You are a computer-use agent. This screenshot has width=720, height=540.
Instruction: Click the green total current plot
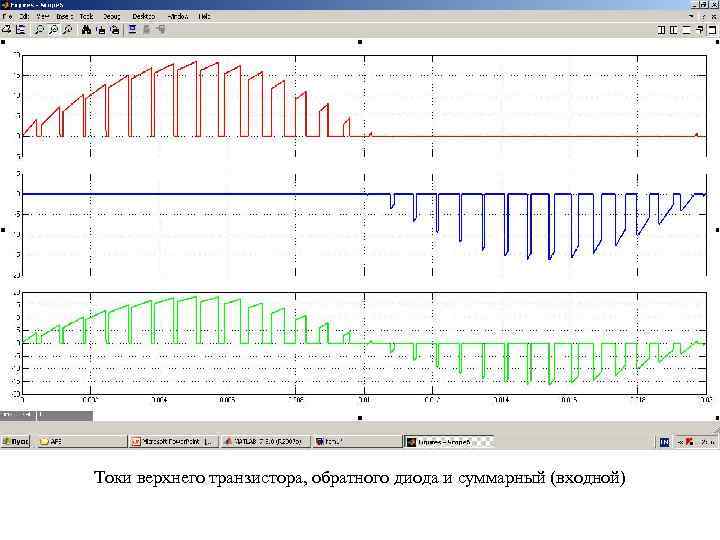click(x=365, y=343)
